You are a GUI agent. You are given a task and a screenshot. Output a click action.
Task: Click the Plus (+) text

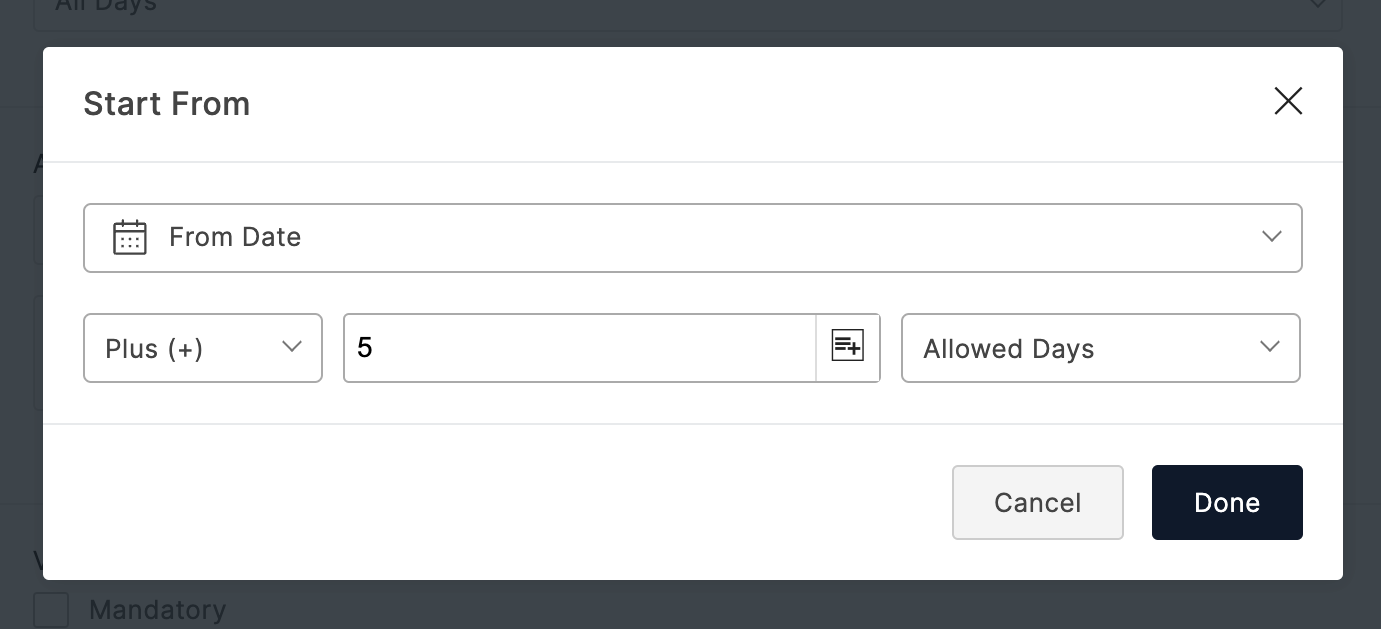[154, 349]
